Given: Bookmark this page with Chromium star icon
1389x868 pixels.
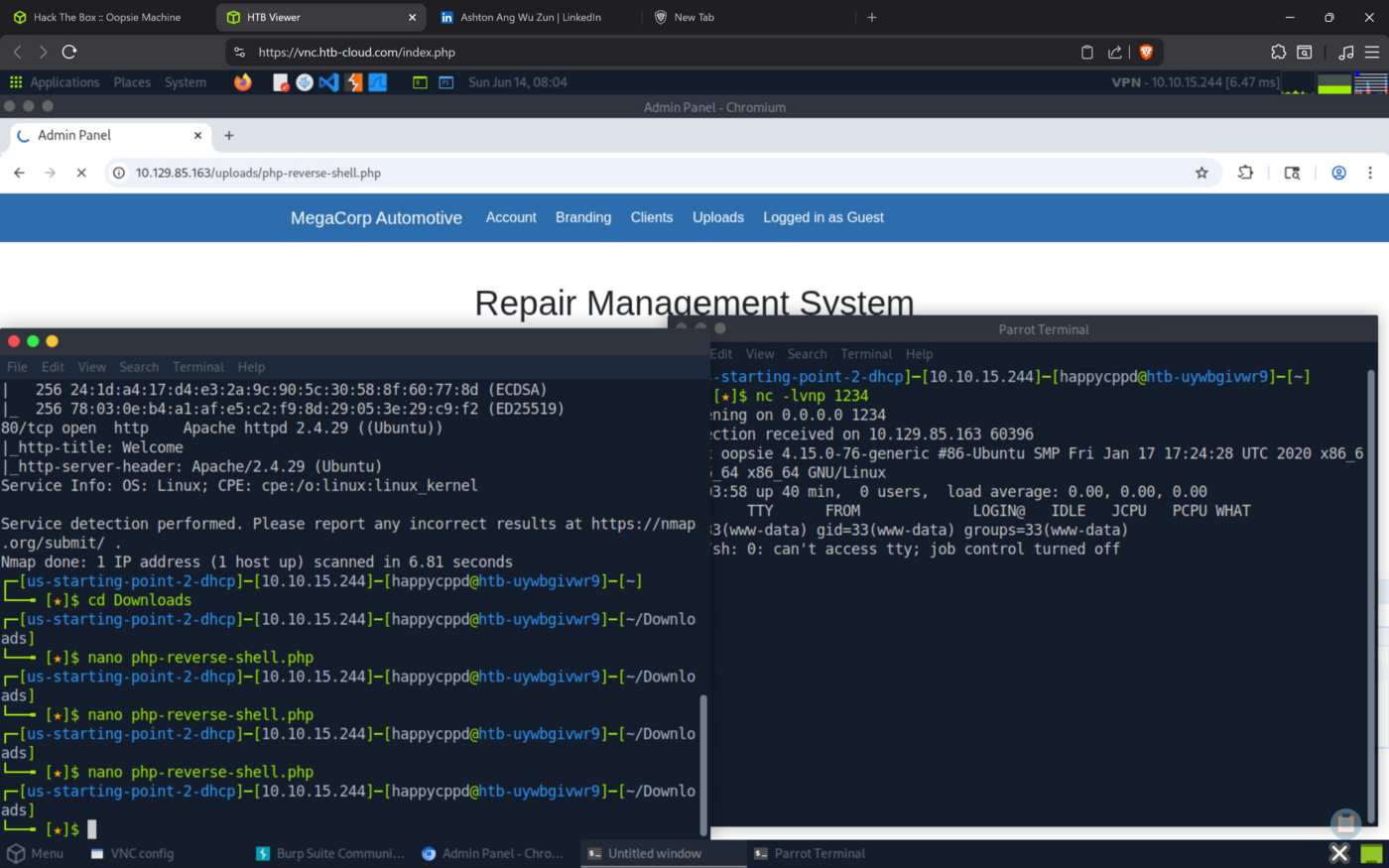Looking at the screenshot, I should click(1201, 173).
